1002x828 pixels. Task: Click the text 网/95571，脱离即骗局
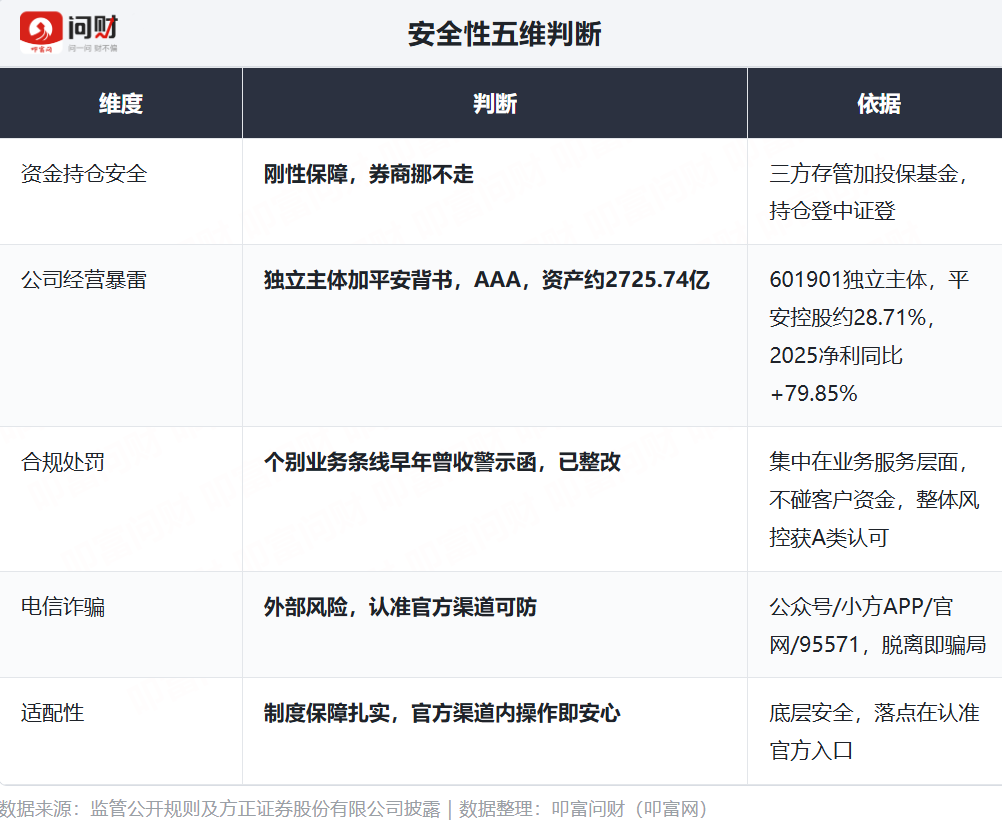pyautogui.click(x=877, y=645)
